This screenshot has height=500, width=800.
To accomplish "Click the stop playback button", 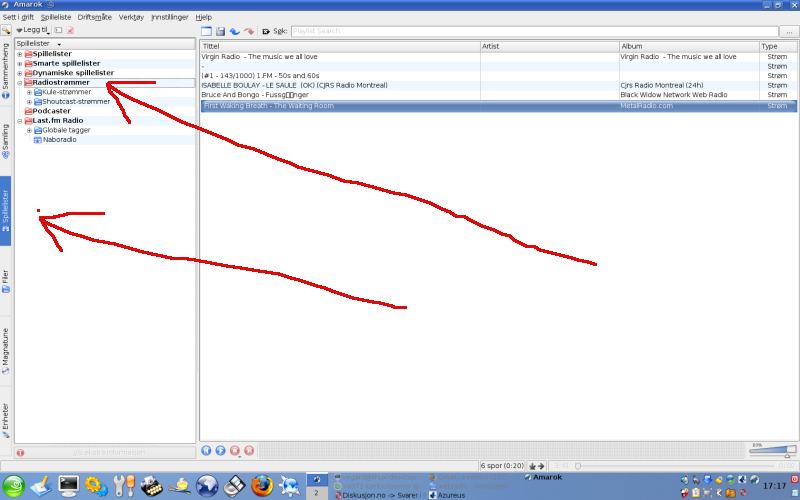I will coord(235,451).
